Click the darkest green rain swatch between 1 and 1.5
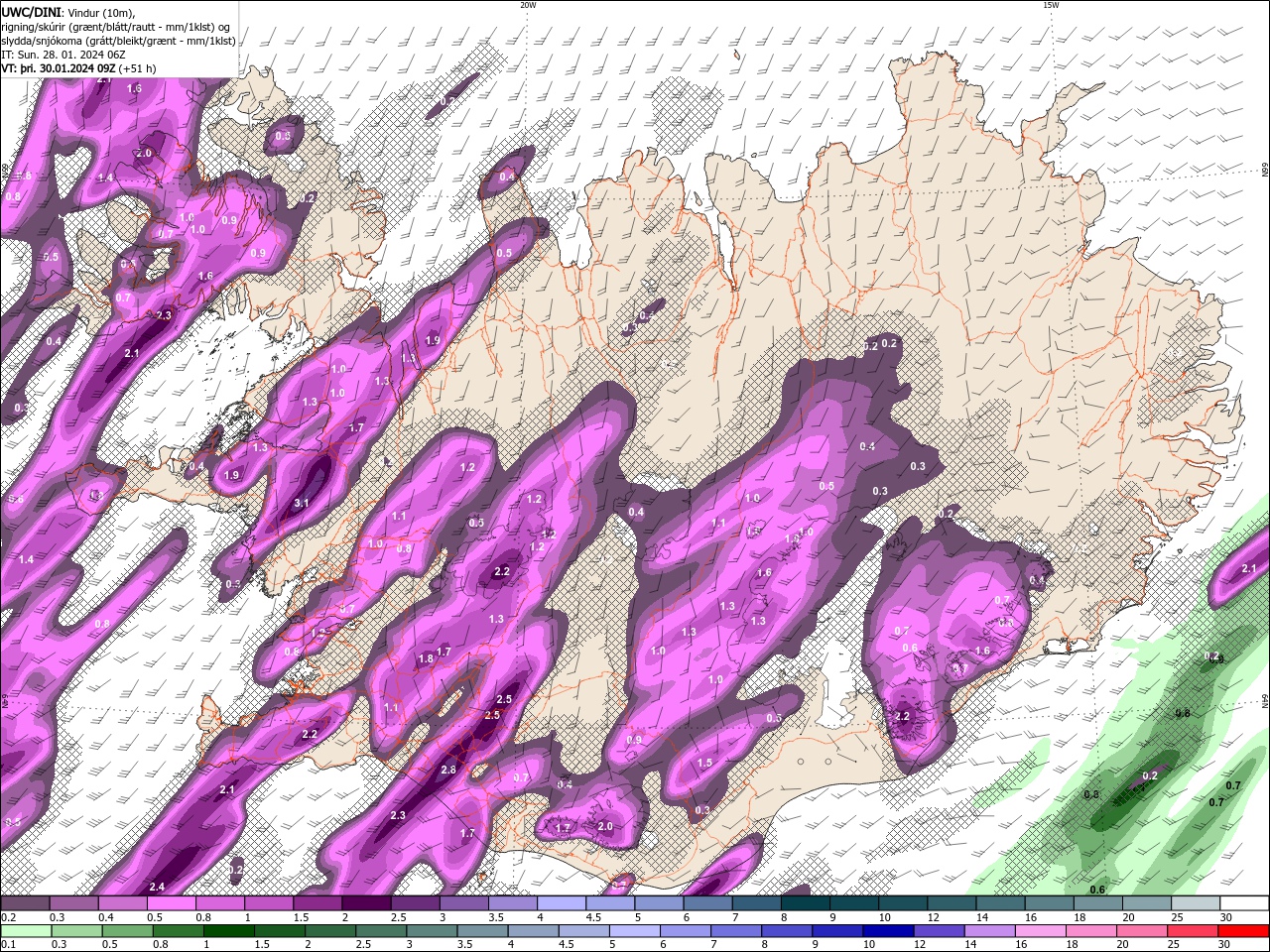Screen dimensions: 1270x952 coord(228,930)
